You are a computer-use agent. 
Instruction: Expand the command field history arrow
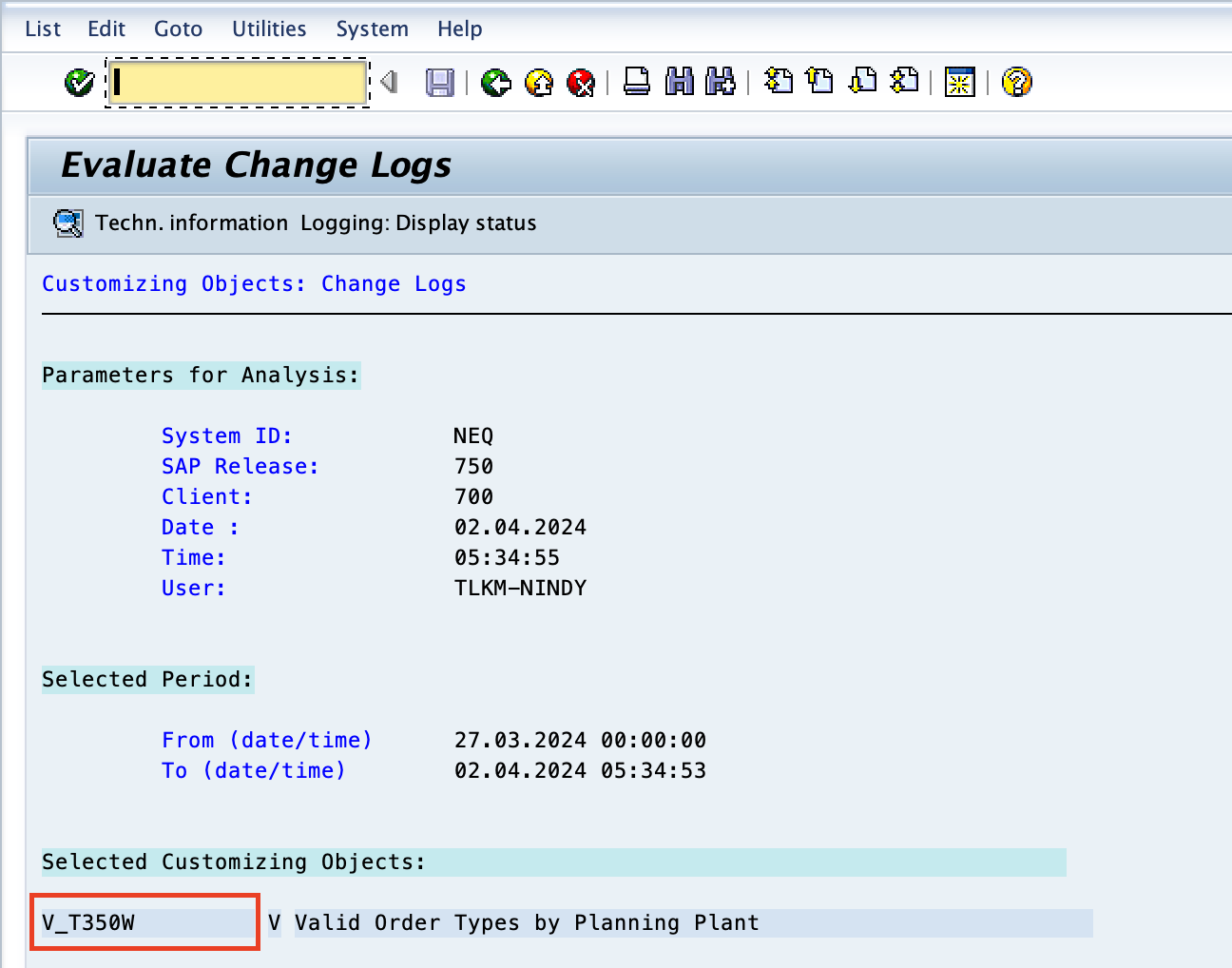click(x=388, y=83)
